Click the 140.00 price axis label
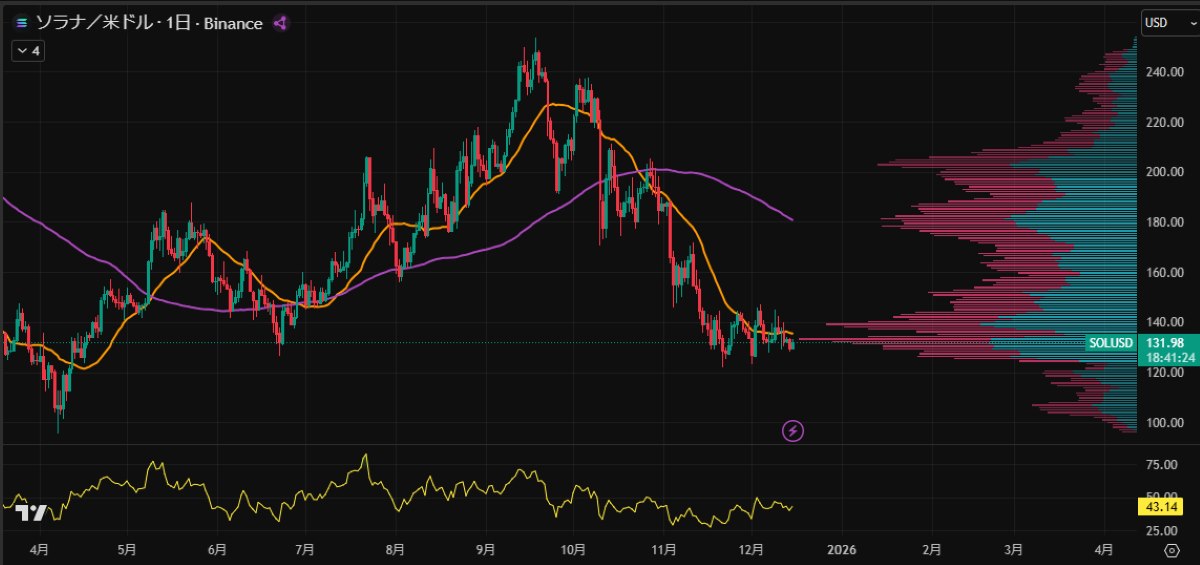This screenshot has width=1200, height=565. 1166,322
